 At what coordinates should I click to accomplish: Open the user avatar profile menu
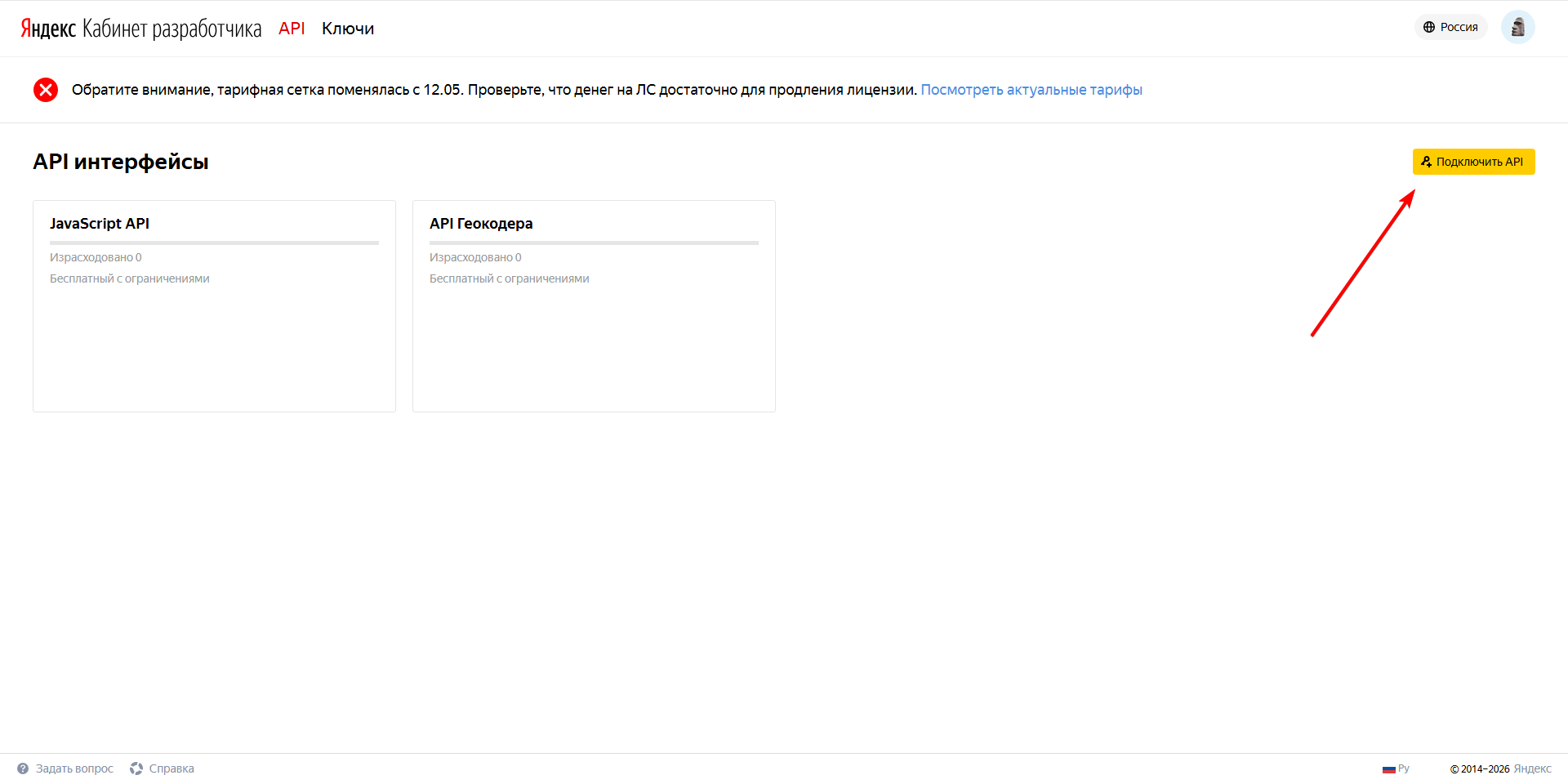click(1517, 27)
